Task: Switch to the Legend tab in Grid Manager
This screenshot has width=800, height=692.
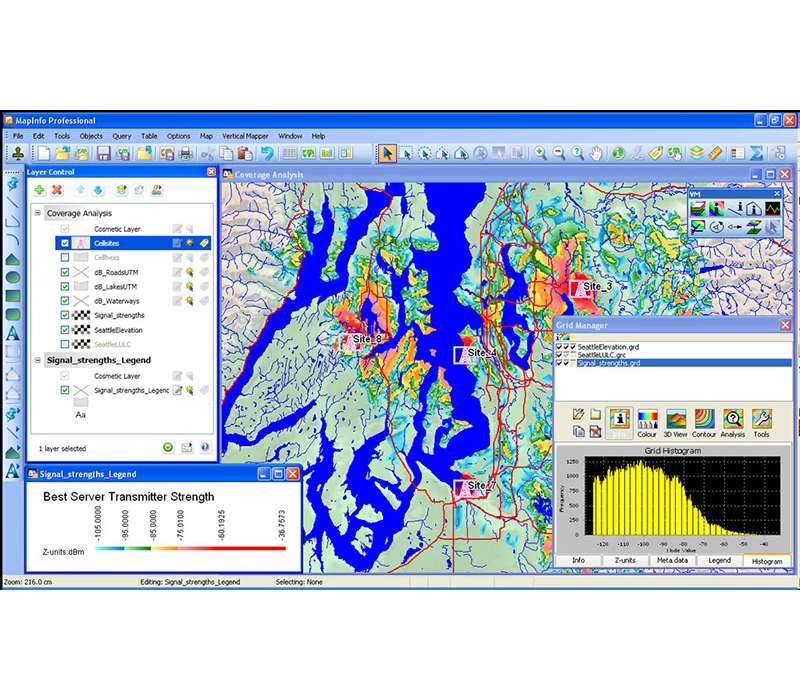Action: (x=719, y=560)
